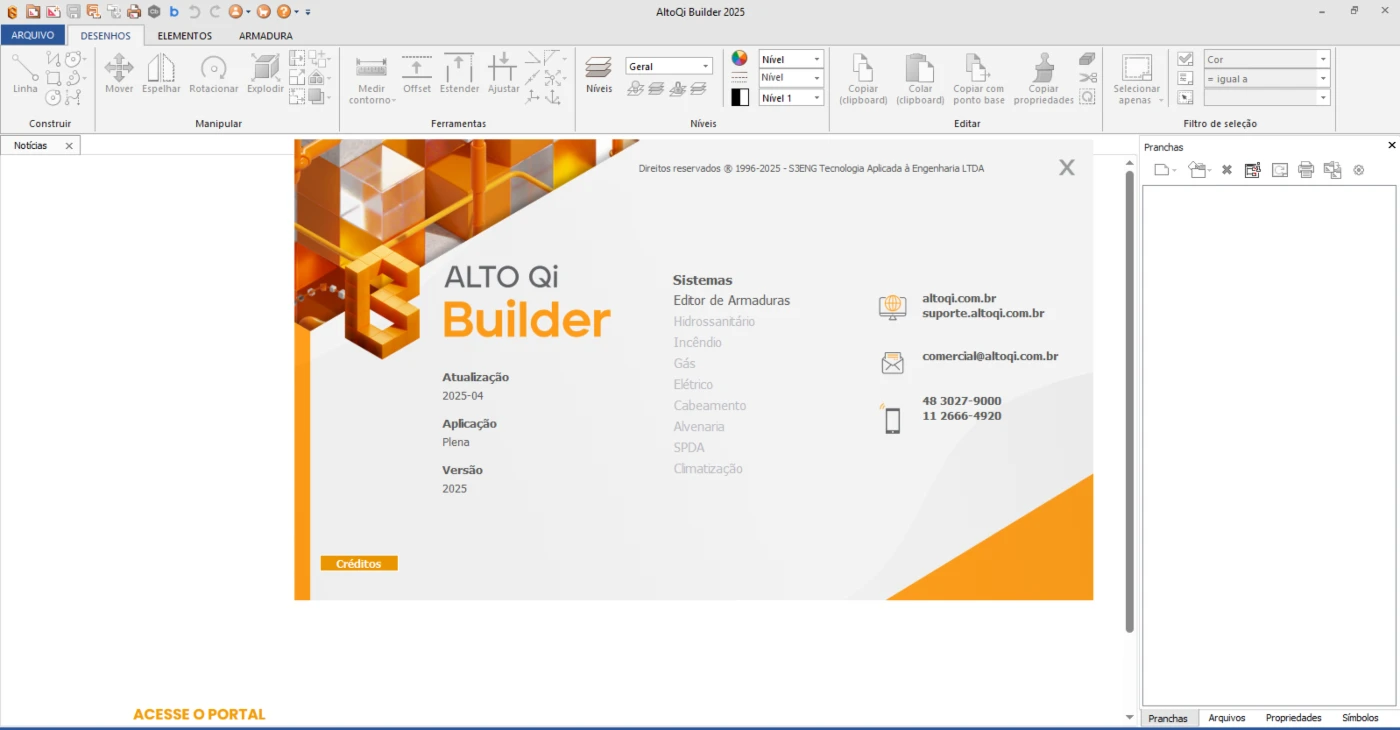Click the print icon in Pranchas panel
This screenshot has width=1400, height=730.
coord(1306,170)
